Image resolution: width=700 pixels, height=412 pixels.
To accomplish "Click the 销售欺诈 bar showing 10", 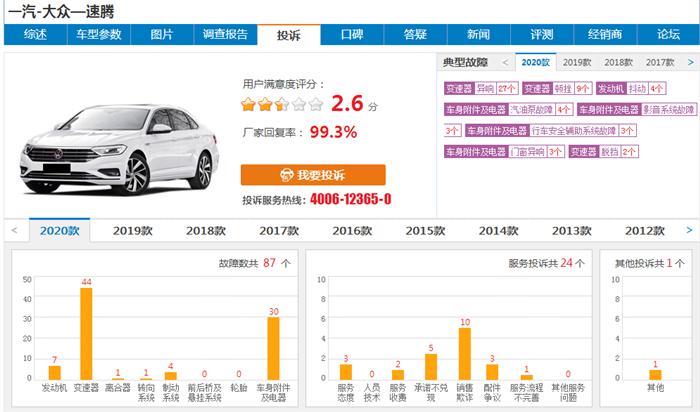I will (x=465, y=354).
